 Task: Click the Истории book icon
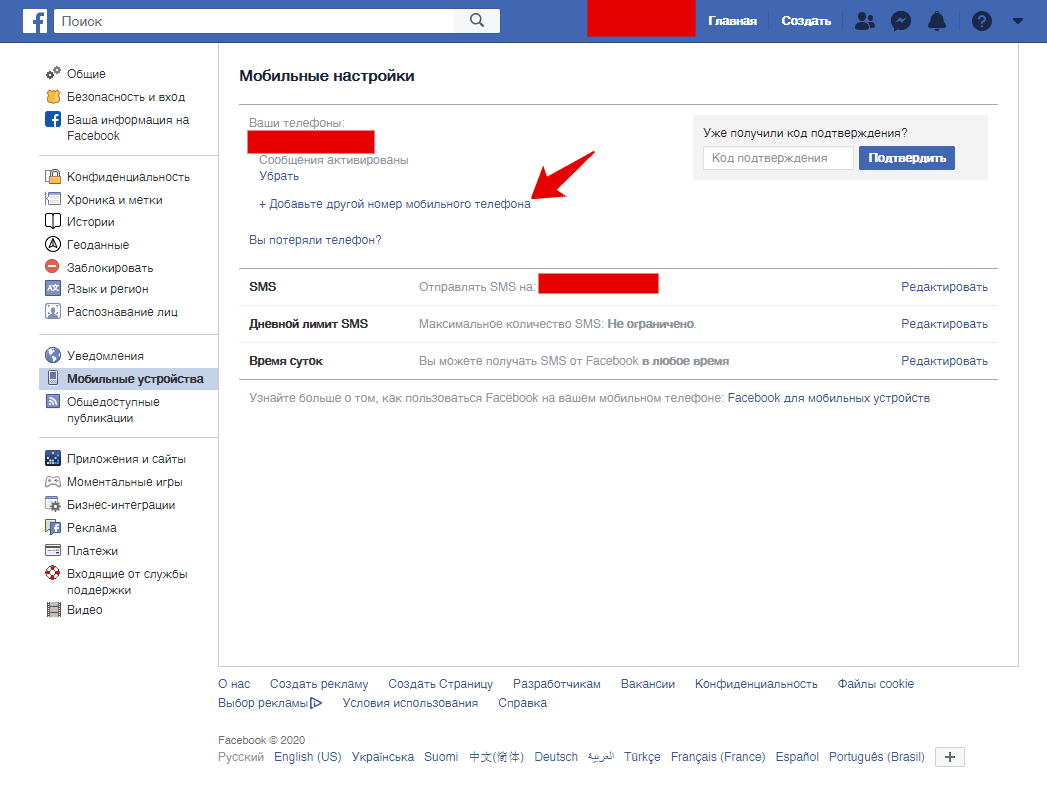pos(53,221)
